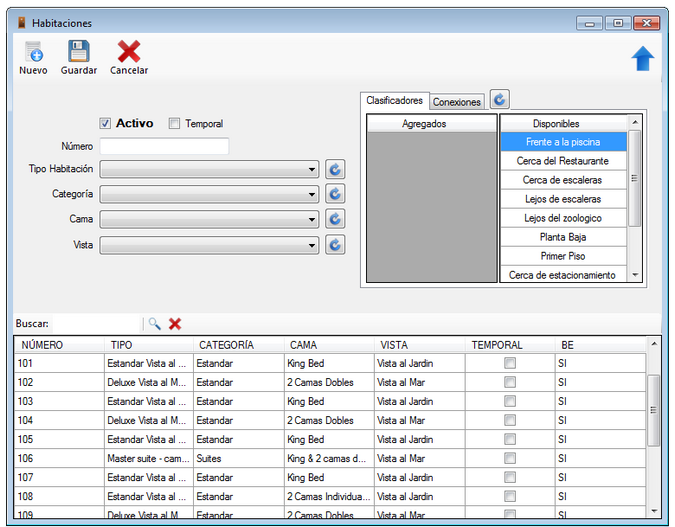675x527 pixels.
Task: Sort by the CAMA column header
Action: tap(329, 345)
